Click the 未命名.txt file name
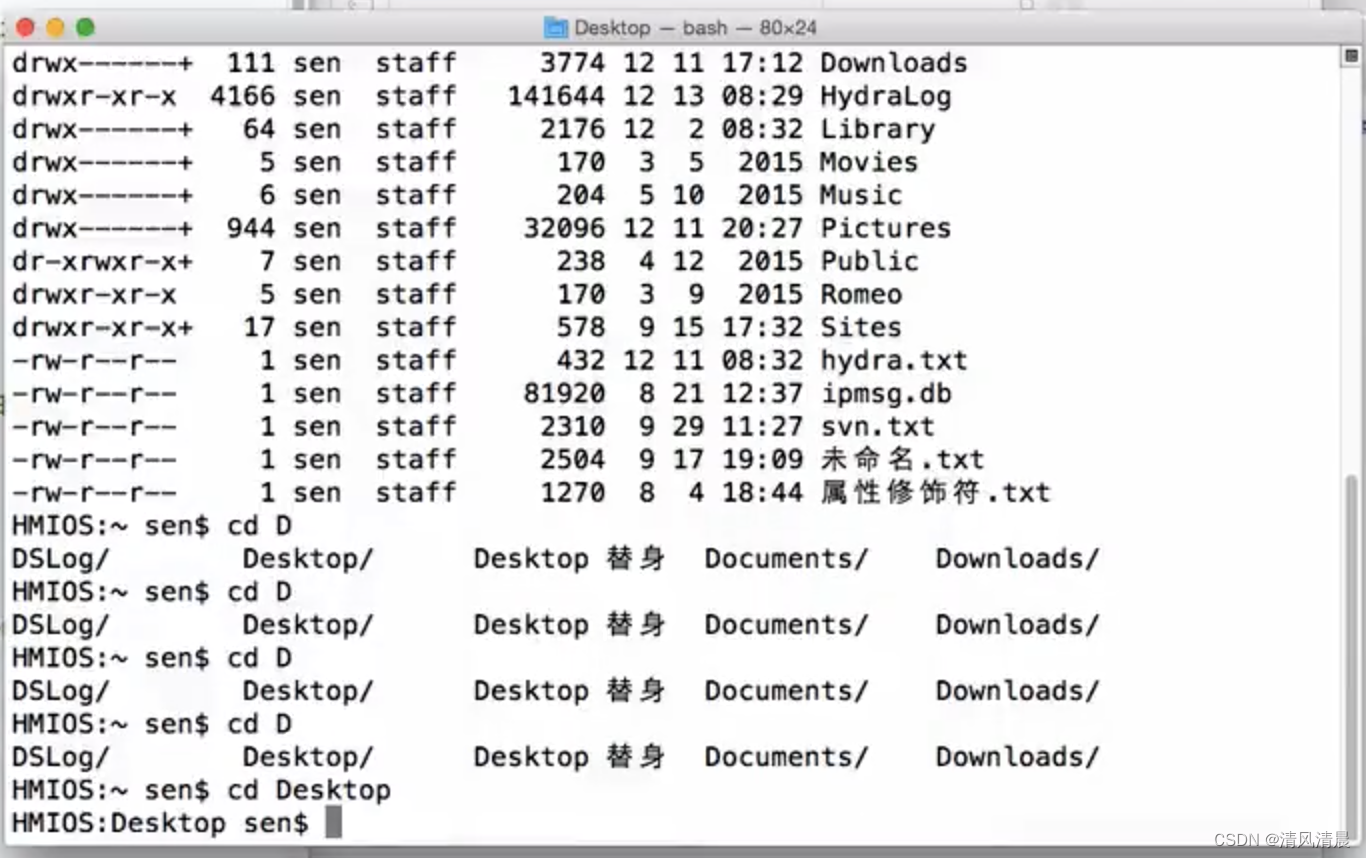1366x858 pixels. coord(903,459)
